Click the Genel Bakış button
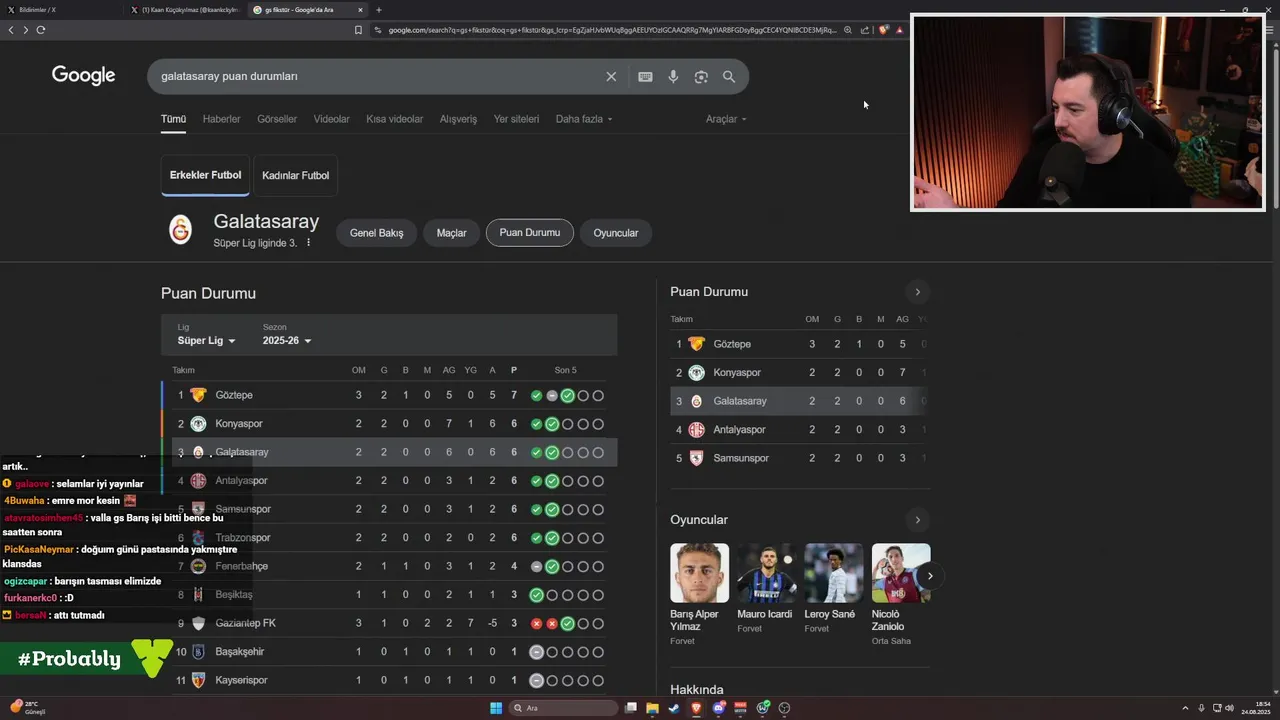This screenshot has width=1280, height=720. 377,233
